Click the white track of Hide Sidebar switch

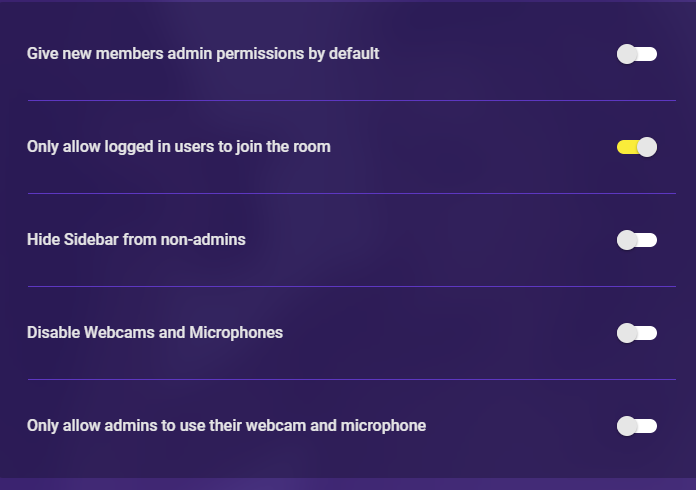click(648, 240)
